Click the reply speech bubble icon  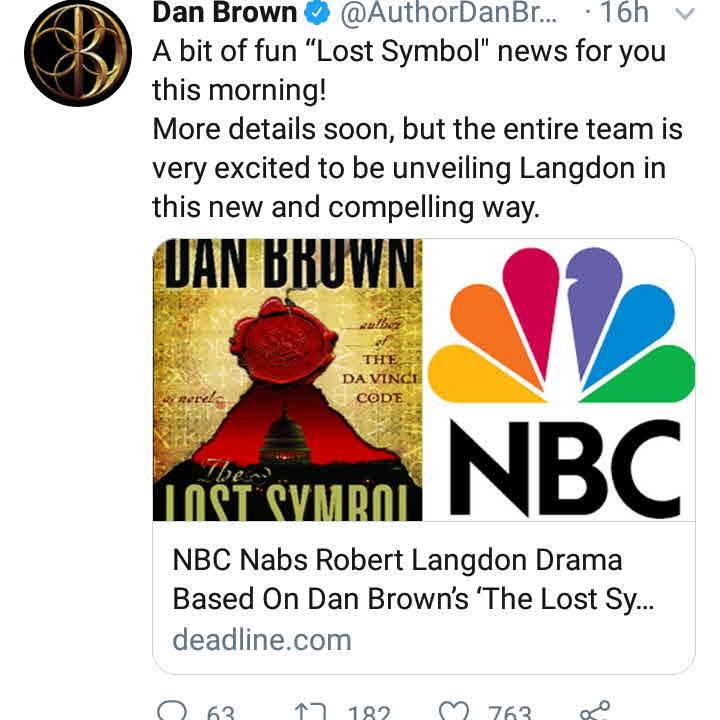click(x=173, y=708)
